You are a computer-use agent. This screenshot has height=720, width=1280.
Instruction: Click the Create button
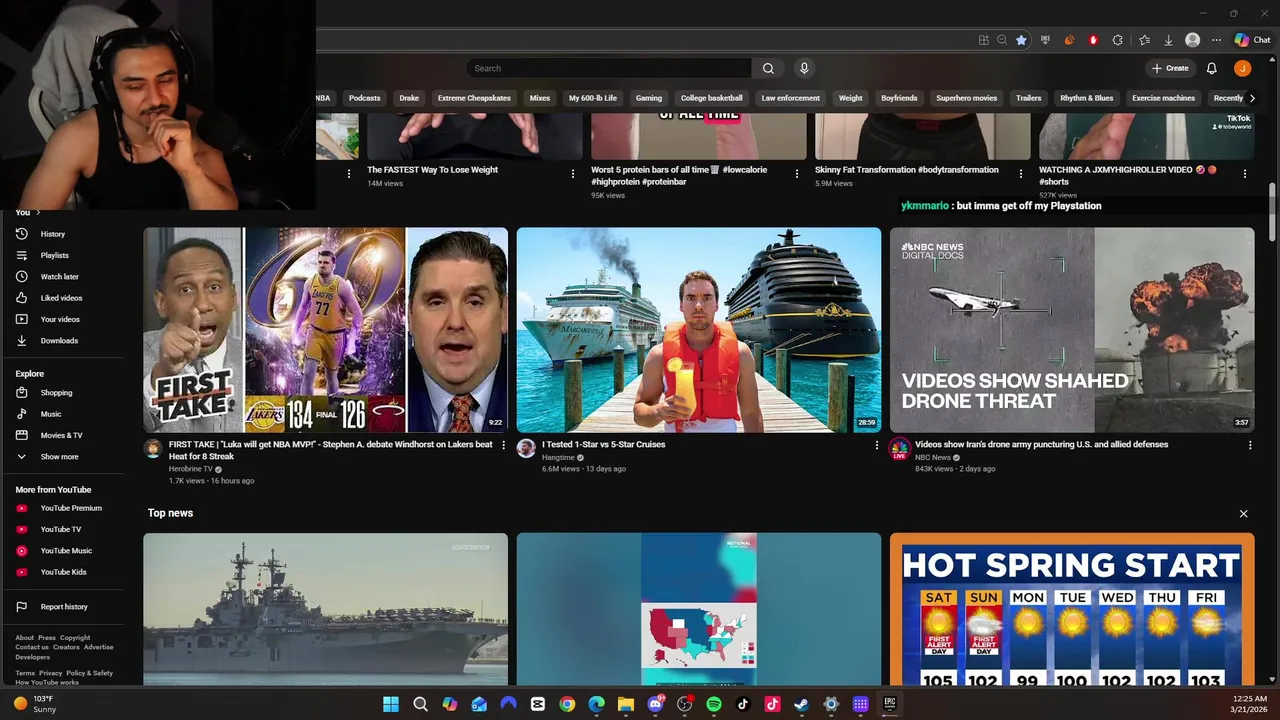point(1170,68)
